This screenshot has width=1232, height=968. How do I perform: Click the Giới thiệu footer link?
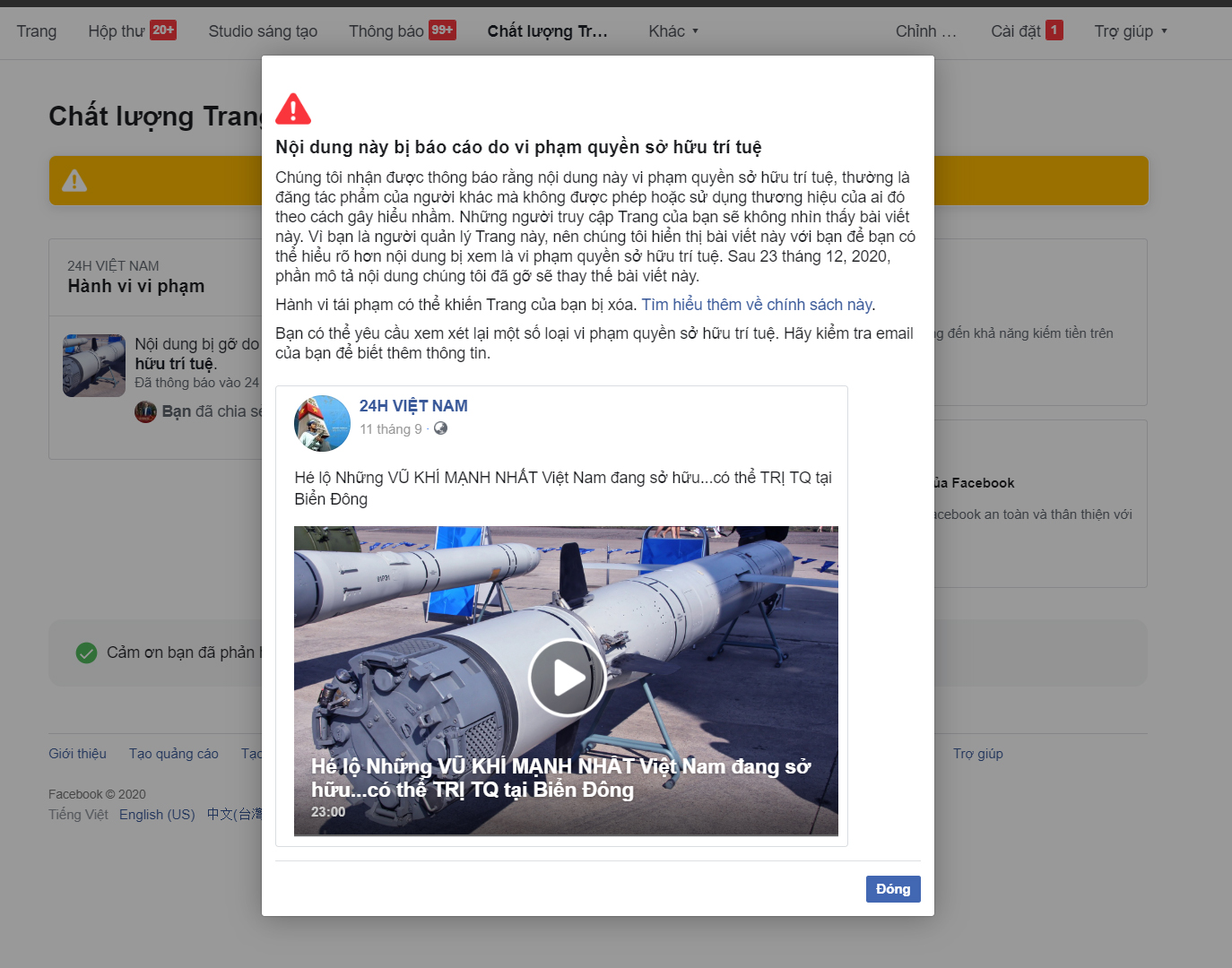77,754
